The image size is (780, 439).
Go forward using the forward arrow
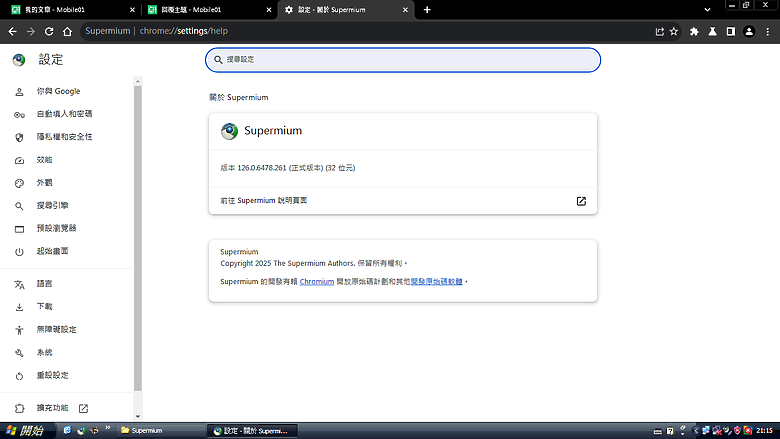pyautogui.click(x=31, y=31)
